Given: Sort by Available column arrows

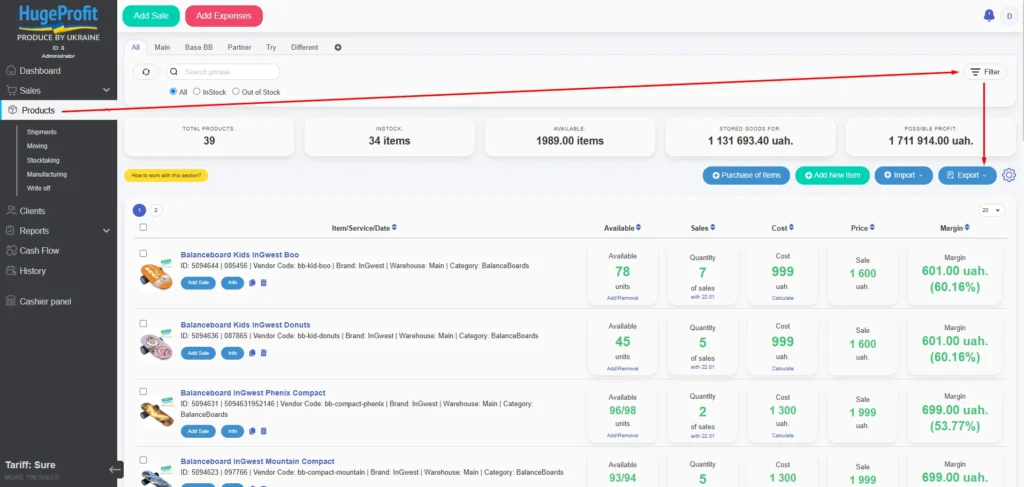Looking at the screenshot, I should coord(639,228).
